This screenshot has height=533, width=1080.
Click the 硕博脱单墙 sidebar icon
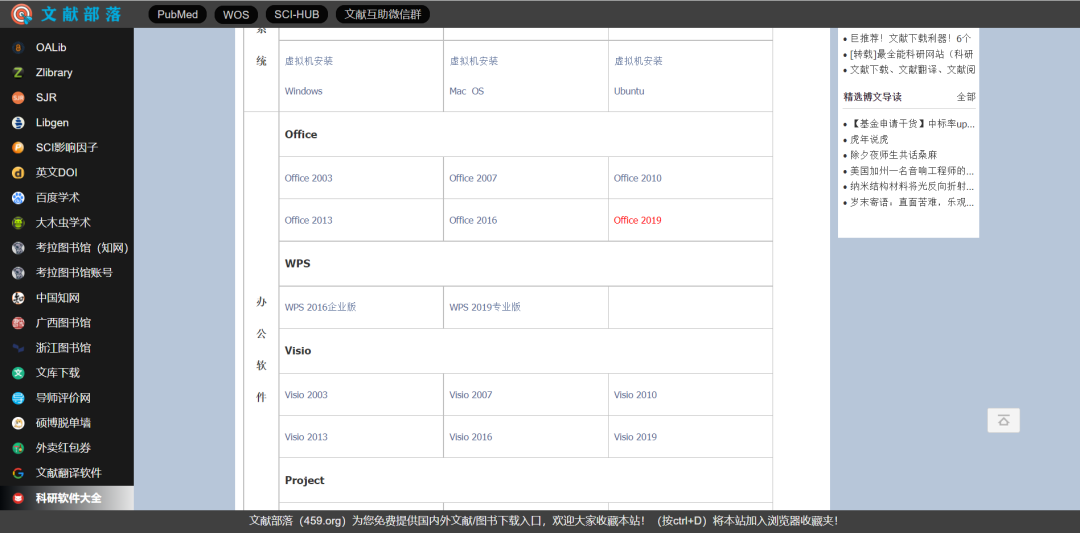click(x=19, y=423)
